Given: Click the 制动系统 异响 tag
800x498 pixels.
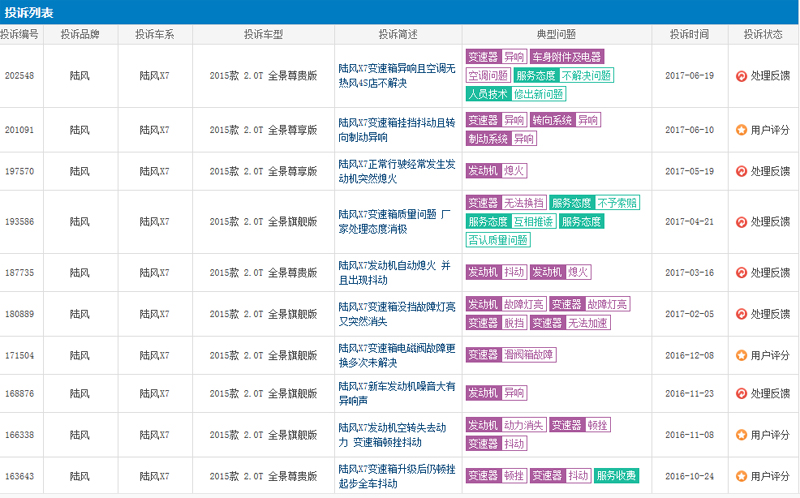Looking at the screenshot, I should [501, 139].
